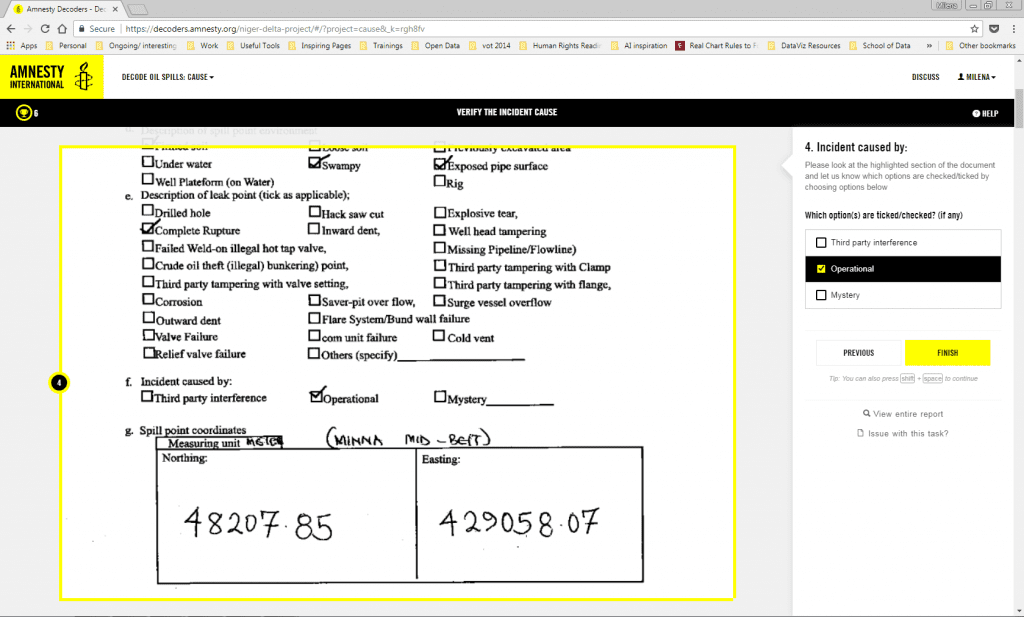Open the Work bookmarks folder

pos(202,46)
